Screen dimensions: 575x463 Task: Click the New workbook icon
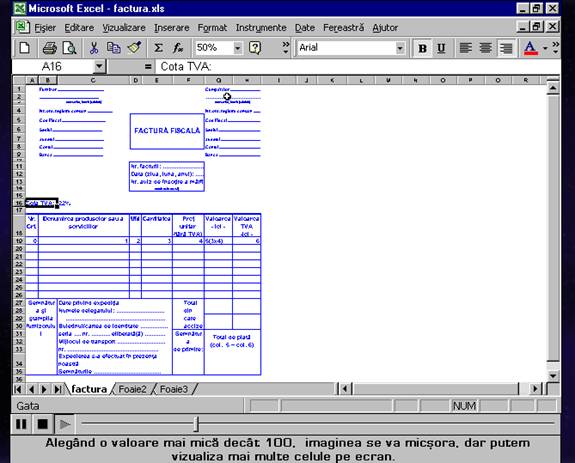25,48
